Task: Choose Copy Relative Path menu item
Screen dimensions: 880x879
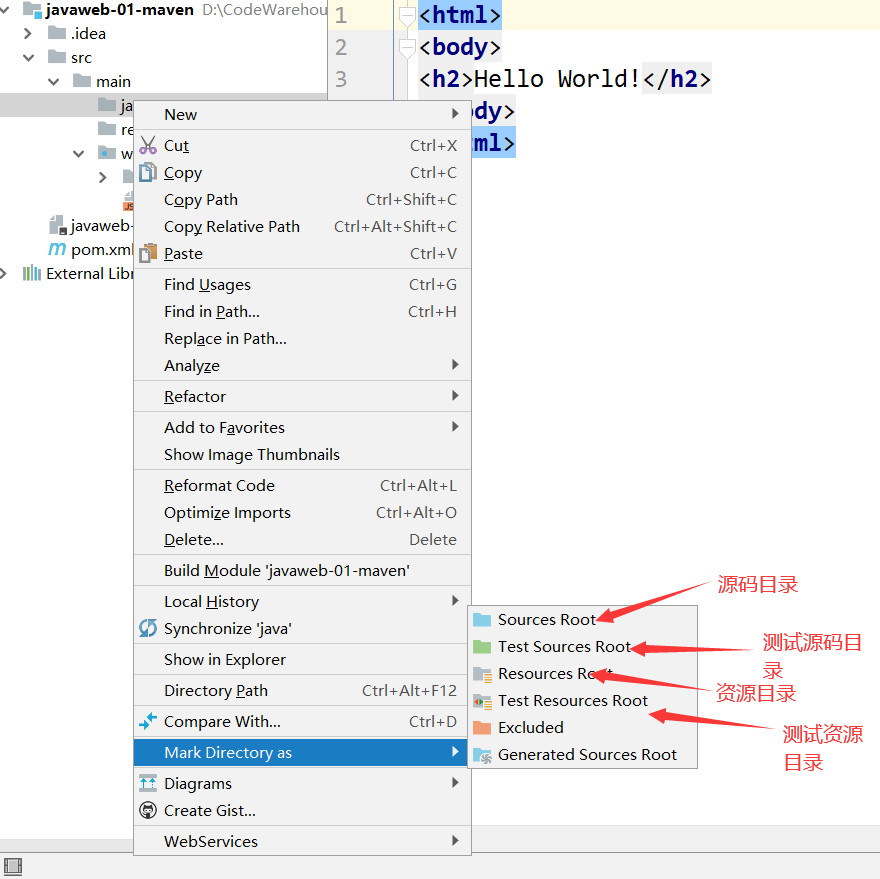Action: click(x=302, y=226)
